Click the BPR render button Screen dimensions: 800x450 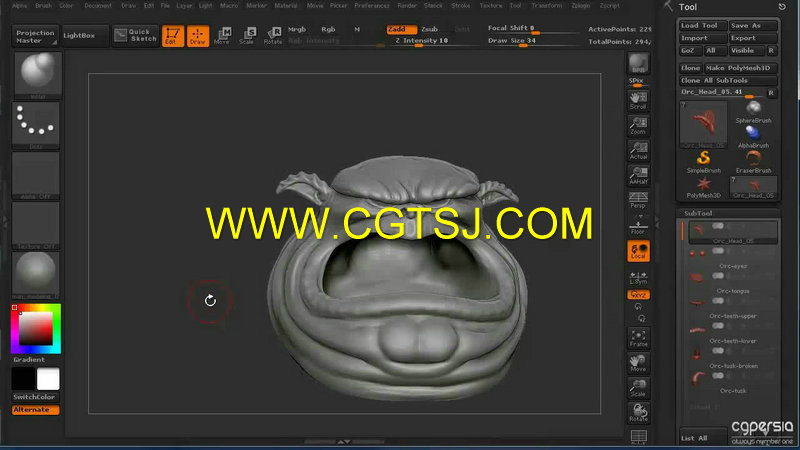(x=638, y=63)
